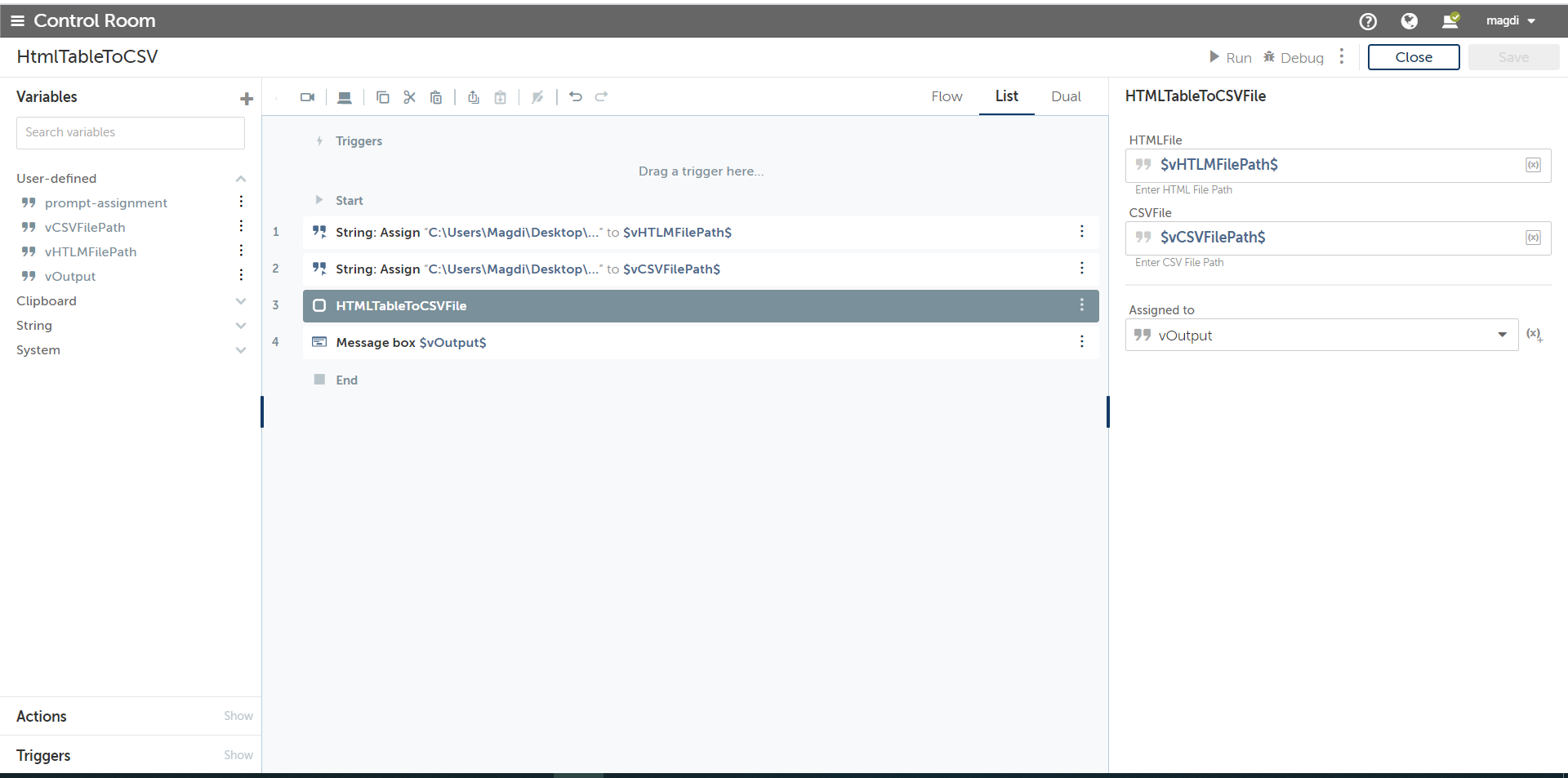Select the prompt-assignment variable

[x=106, y=202]
